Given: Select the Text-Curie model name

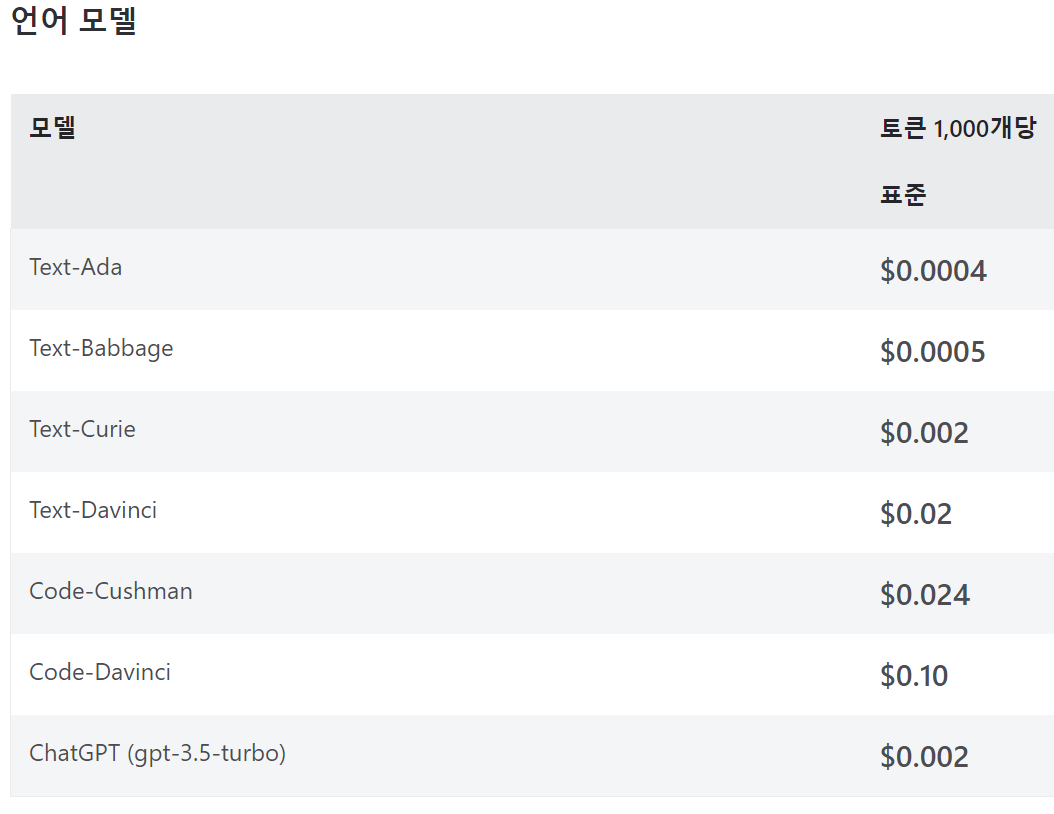Looking at the screenshot, I should tap(82, 429).
